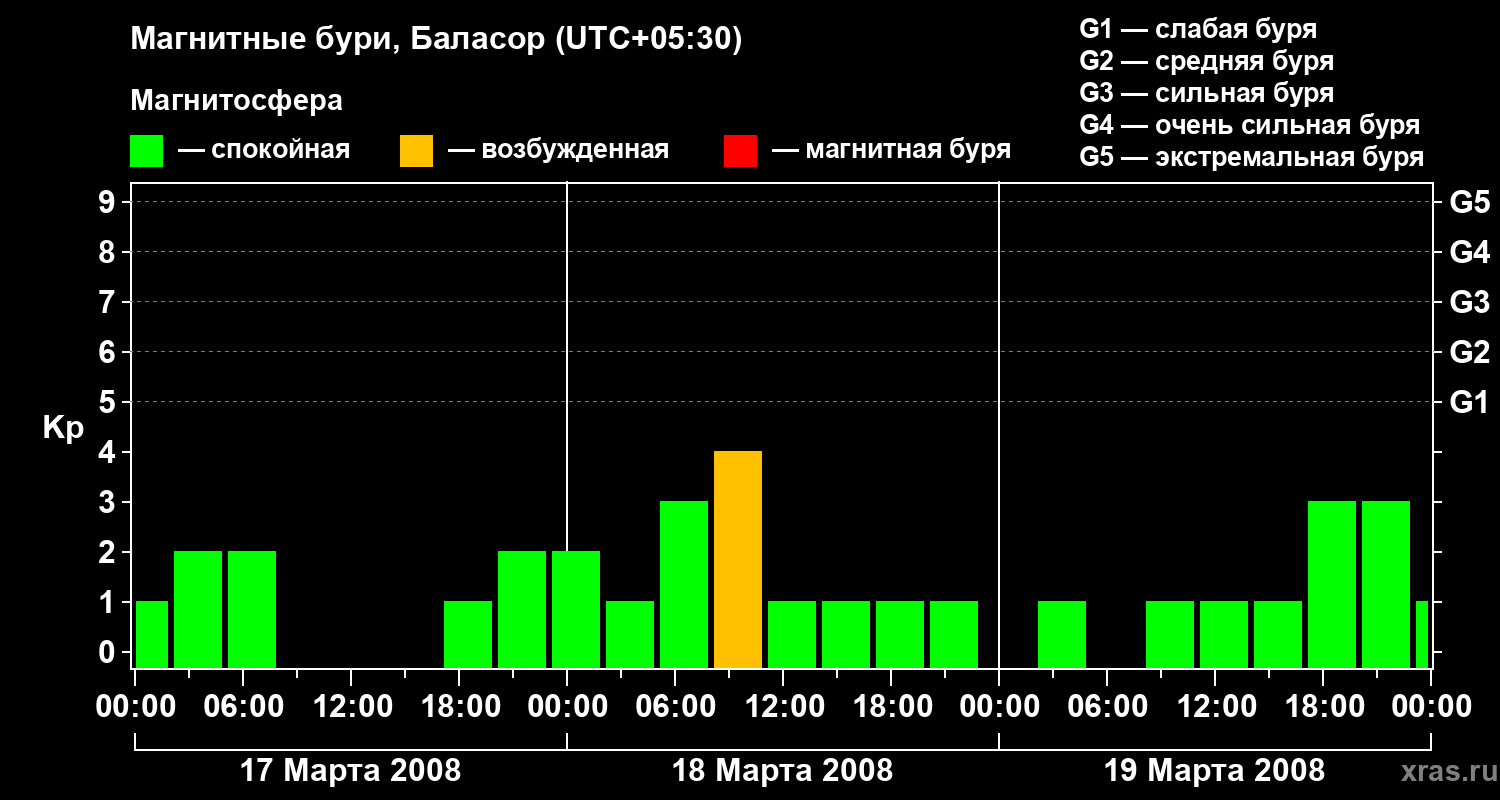Pick the Kp 2 bar just after midnight 18 March
1500x800 pixels.
[576, 610]
